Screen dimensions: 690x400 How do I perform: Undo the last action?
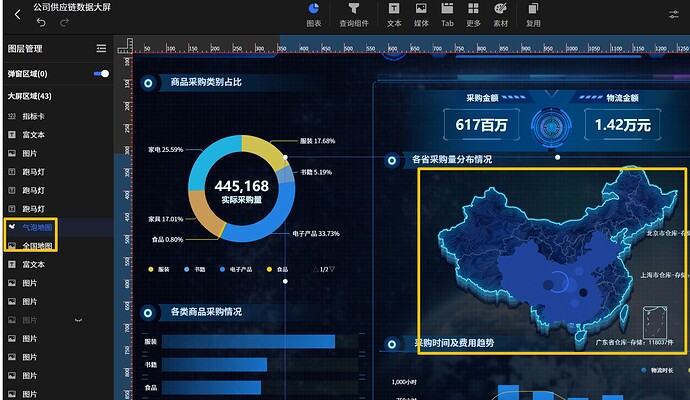point(41,22)
